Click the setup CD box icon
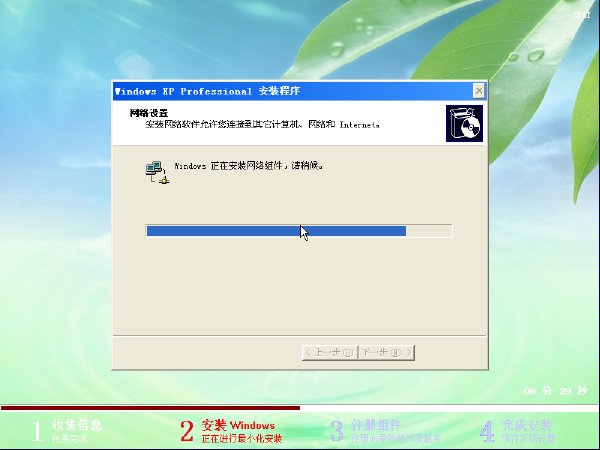Screen dimensions: 600x450 (x=464, y=124)
